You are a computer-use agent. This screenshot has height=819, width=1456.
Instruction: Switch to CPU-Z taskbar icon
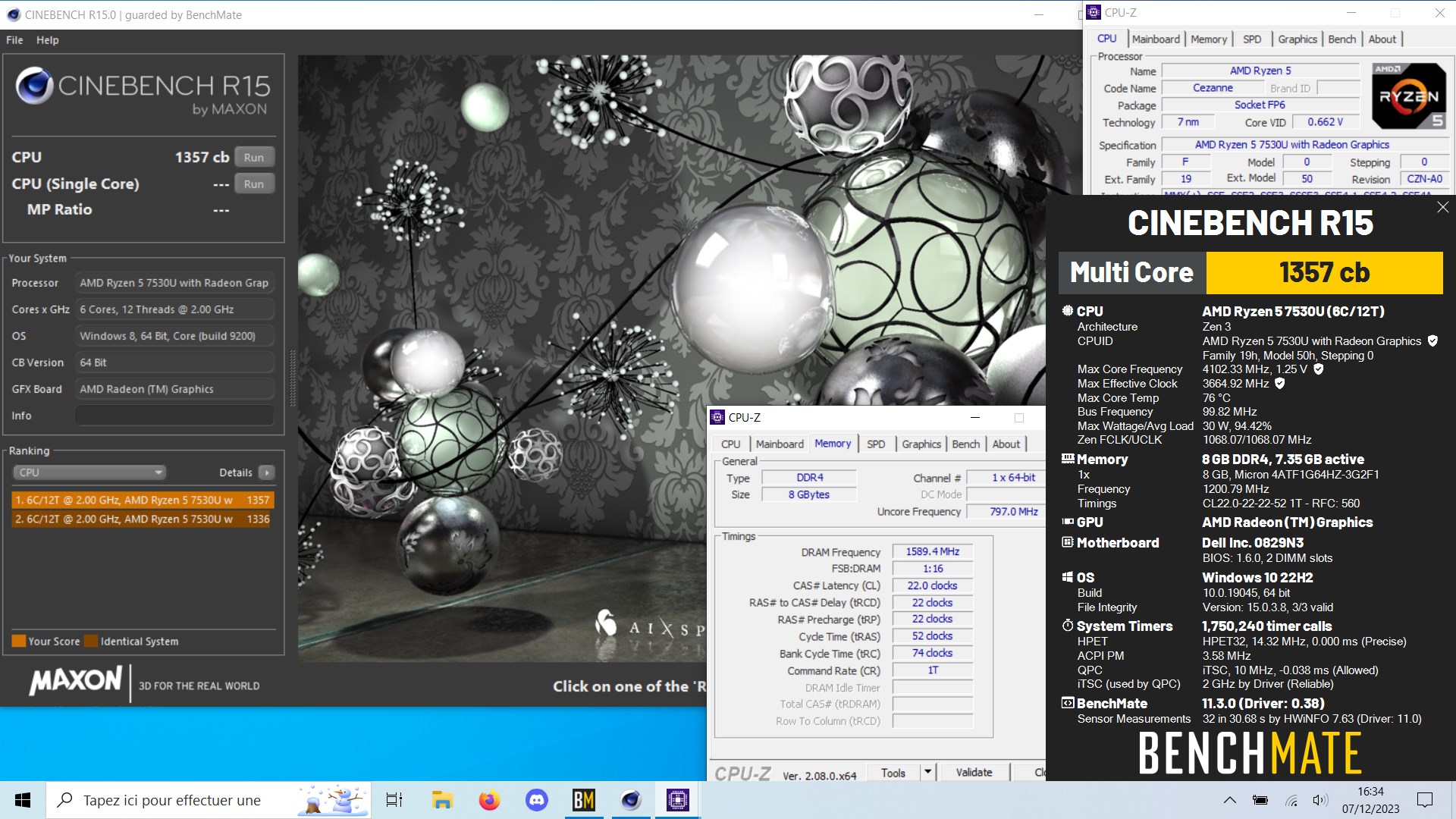tap(678, 800)
